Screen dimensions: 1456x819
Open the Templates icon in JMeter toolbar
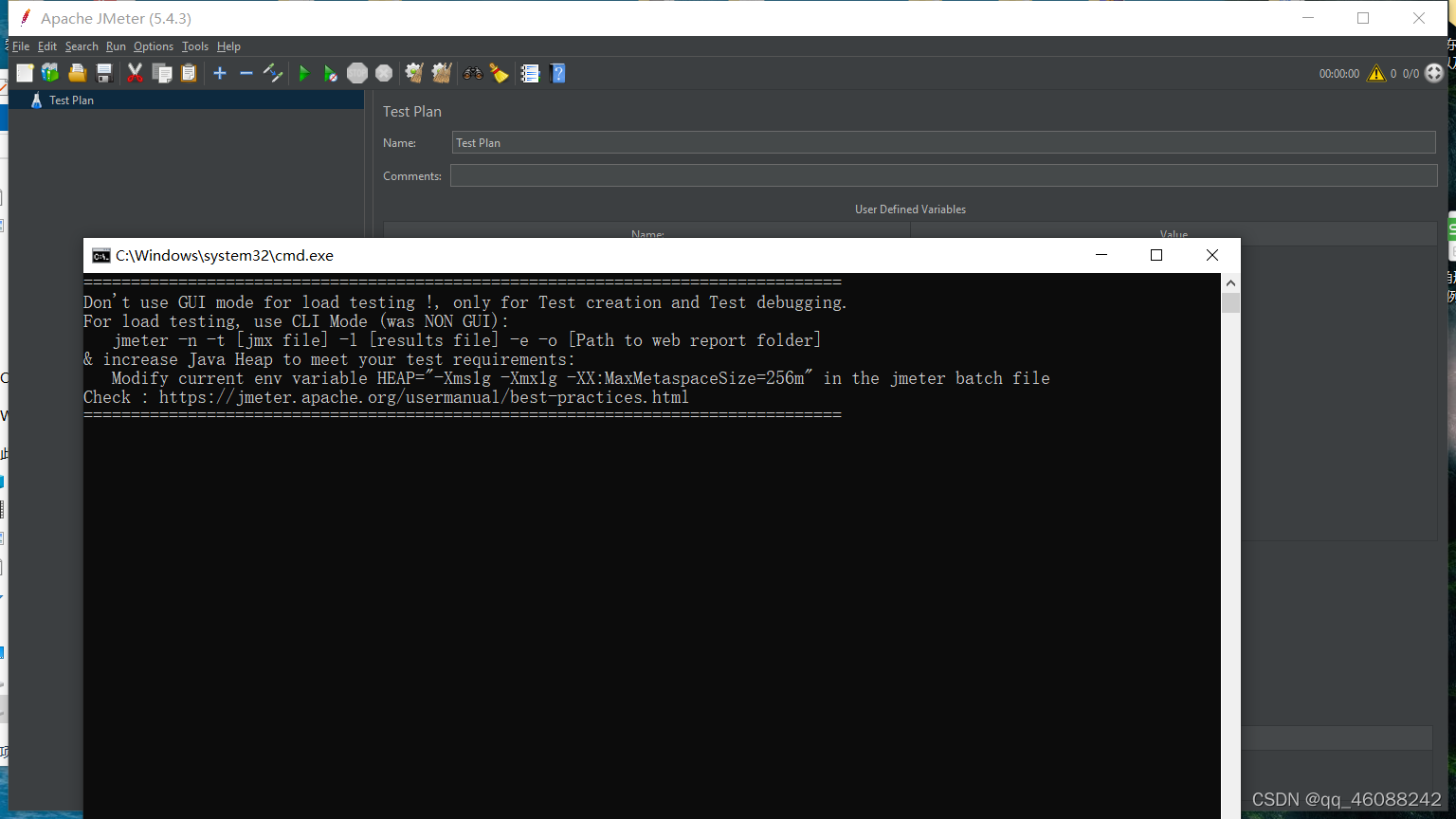[50, 73]
